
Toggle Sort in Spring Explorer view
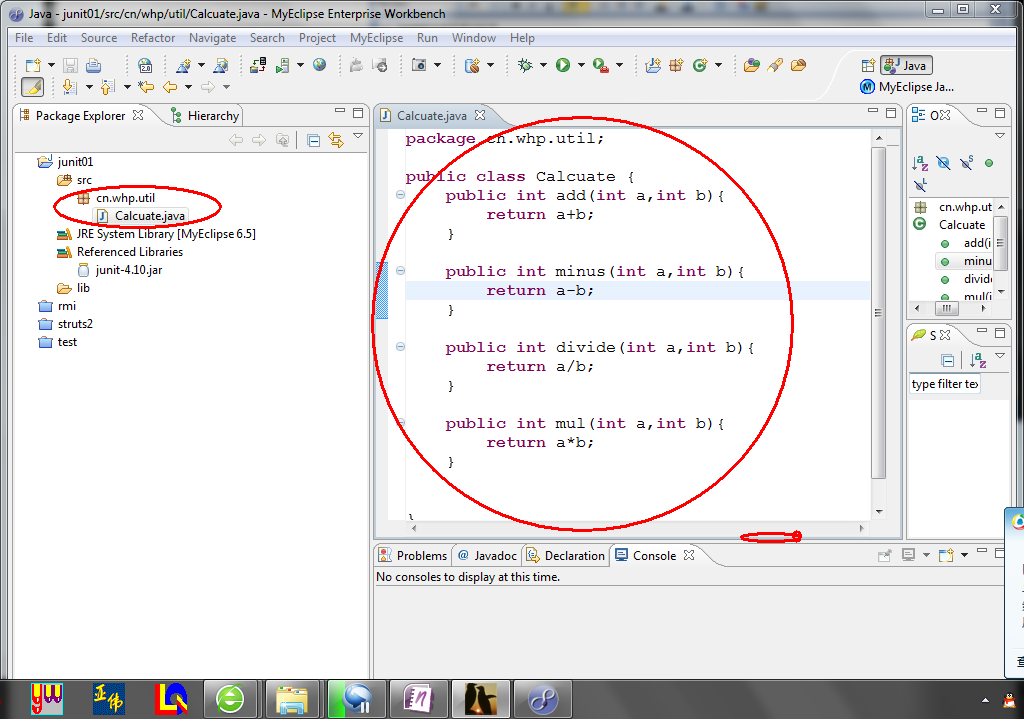[x=978, y=360]
